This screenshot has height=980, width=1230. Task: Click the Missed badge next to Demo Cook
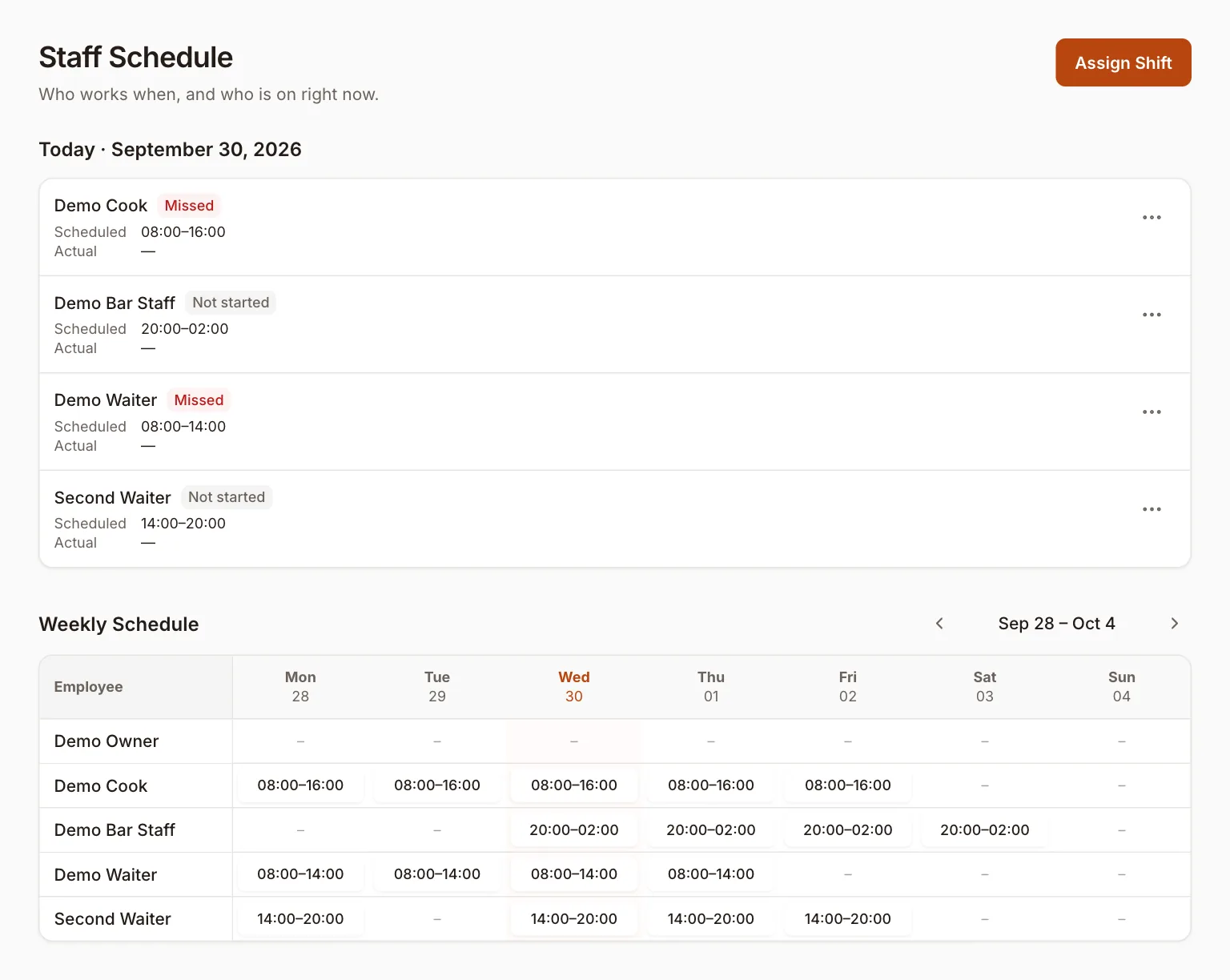pyautogui.click(x=189, y=206)
